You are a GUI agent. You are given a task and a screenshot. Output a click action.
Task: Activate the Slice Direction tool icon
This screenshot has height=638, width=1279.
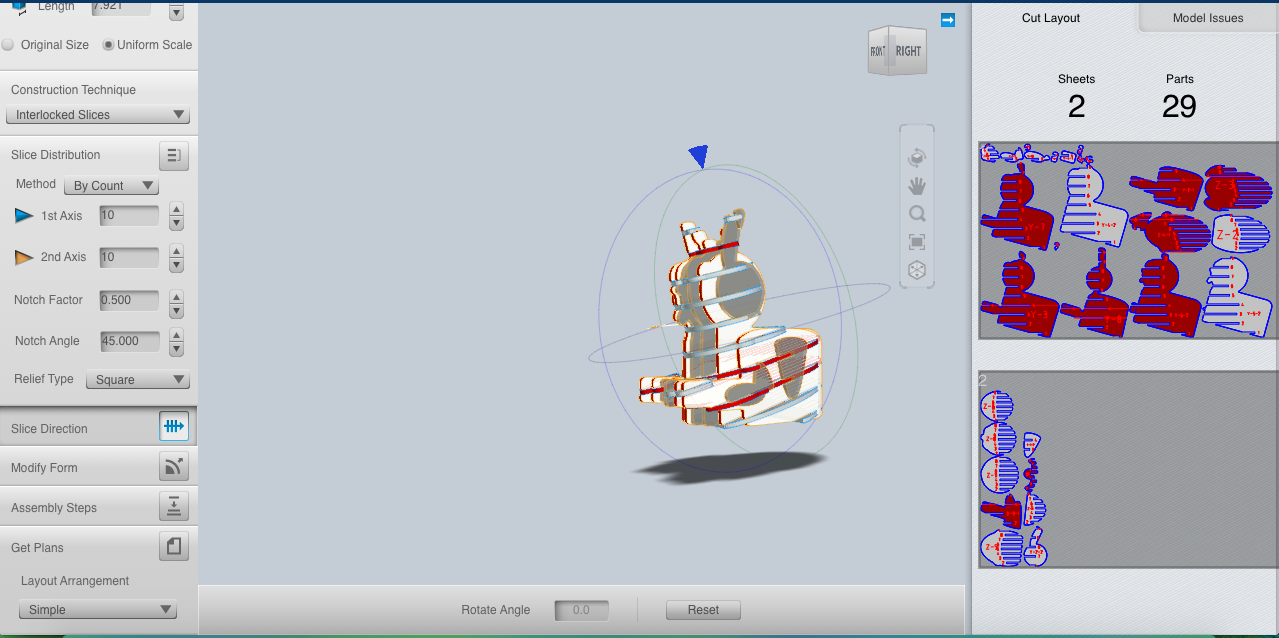pos(174,427)
